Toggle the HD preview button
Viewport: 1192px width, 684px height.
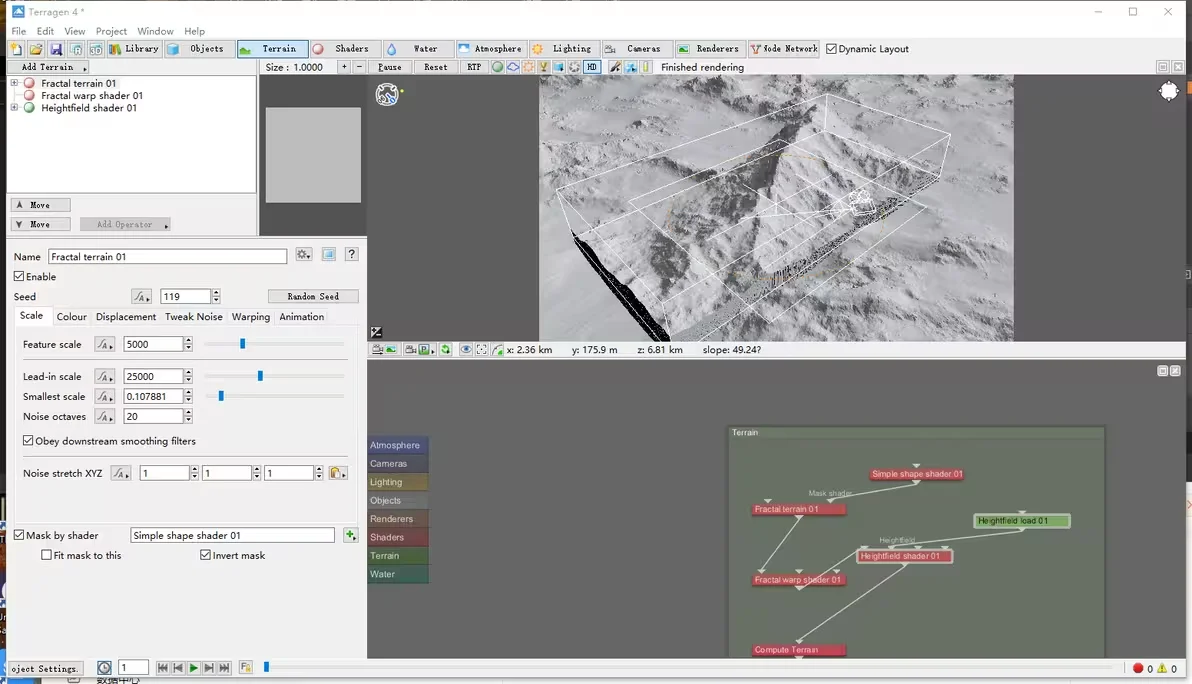point(592,67)
